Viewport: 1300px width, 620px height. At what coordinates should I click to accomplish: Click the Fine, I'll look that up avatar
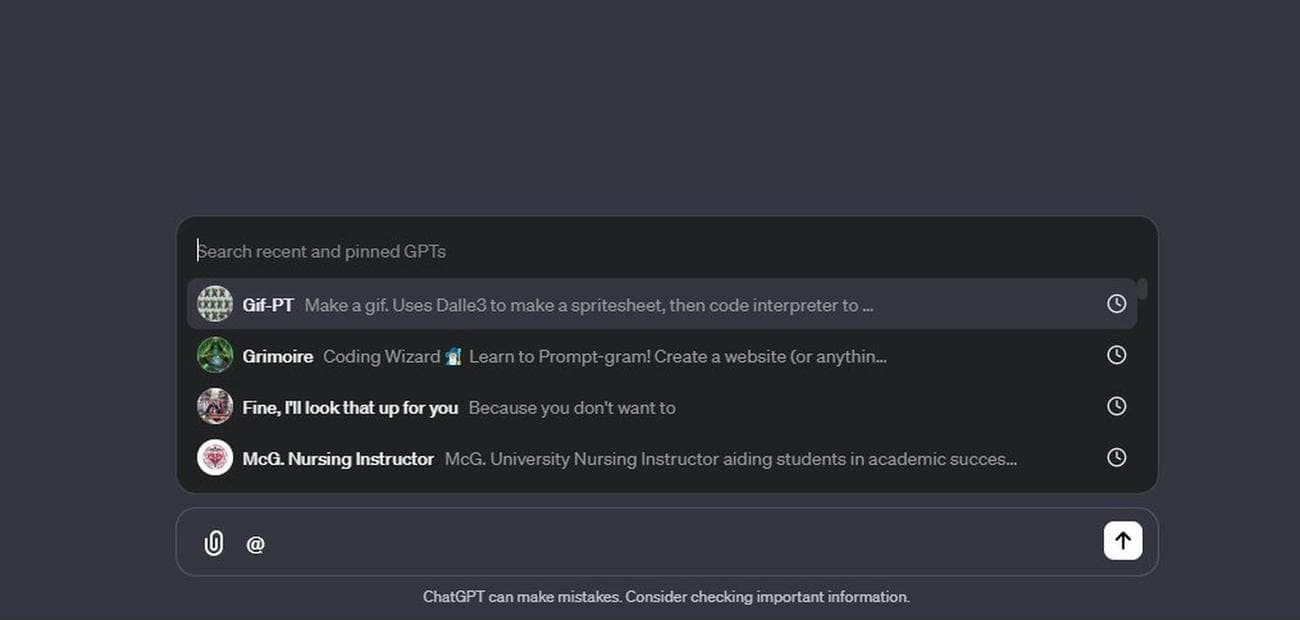(x=215, y=407)
